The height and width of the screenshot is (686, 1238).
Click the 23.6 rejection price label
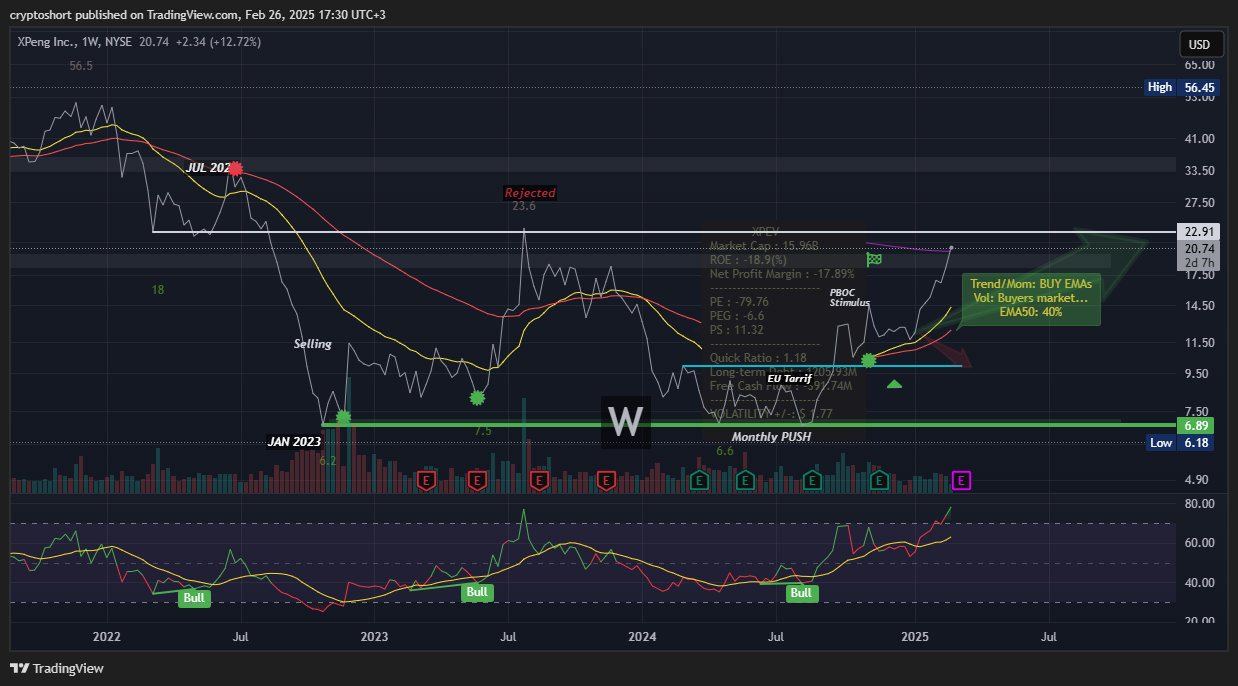(x=524, y=206)
